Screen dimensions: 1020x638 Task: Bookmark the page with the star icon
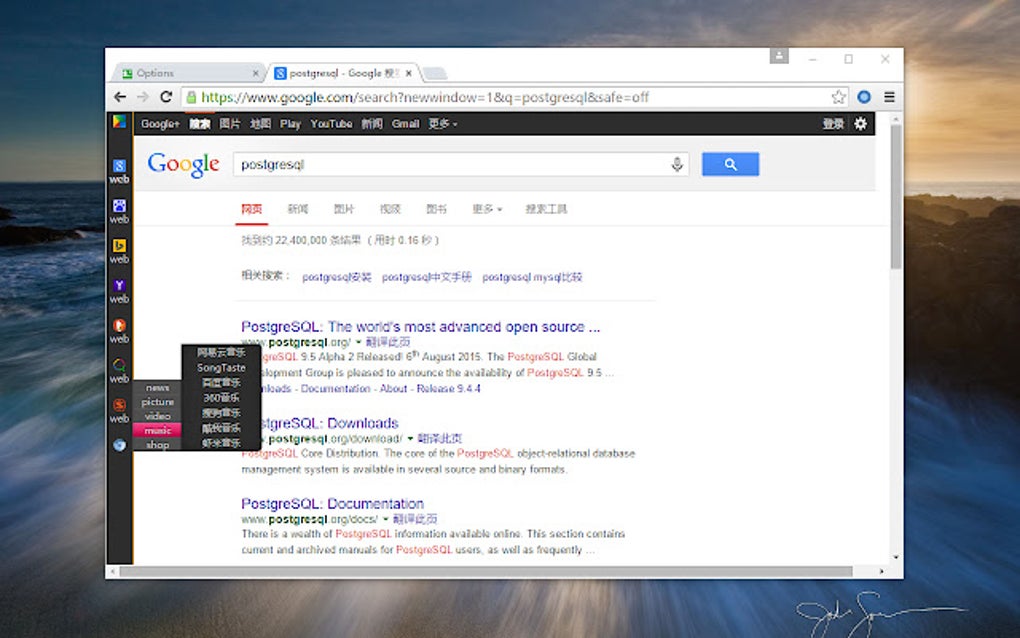838,96
